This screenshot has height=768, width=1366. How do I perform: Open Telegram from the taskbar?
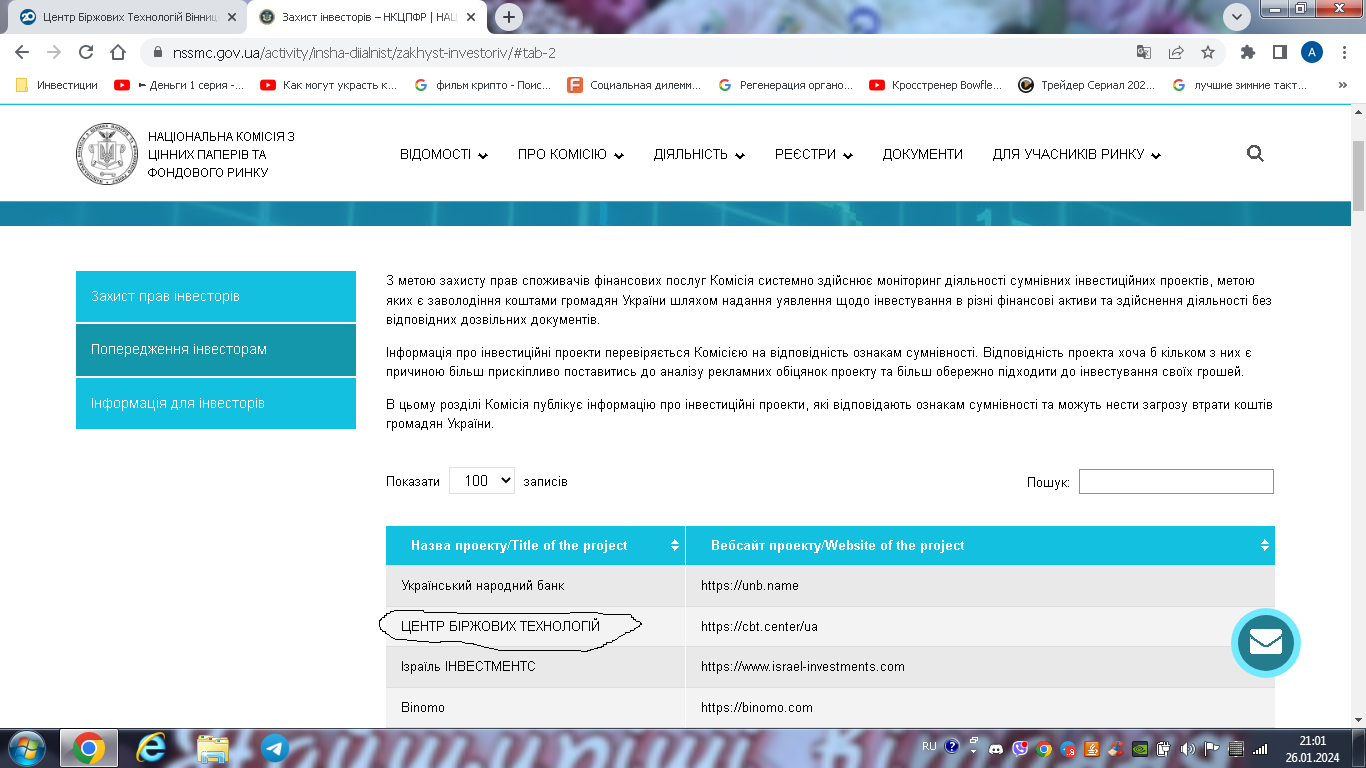[275, 748]
